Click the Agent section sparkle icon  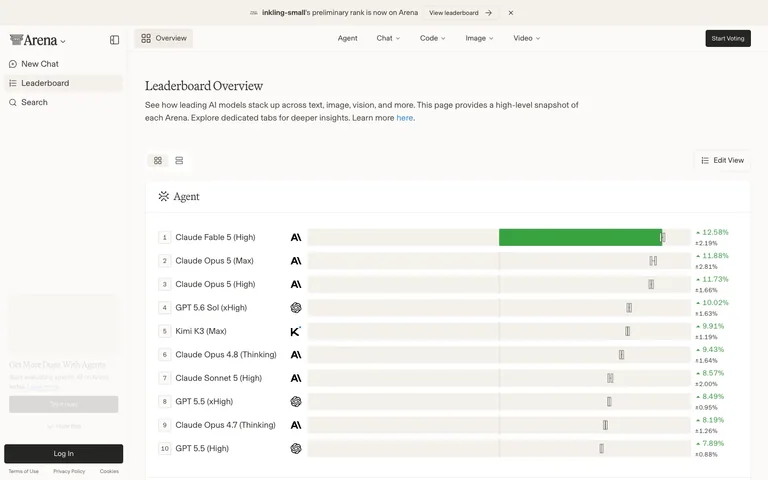164,196
